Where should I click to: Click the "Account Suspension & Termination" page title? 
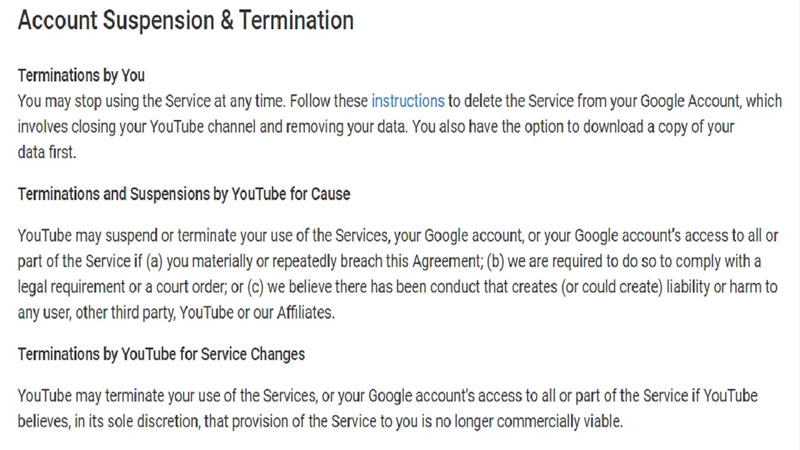(x=186, y=21)
